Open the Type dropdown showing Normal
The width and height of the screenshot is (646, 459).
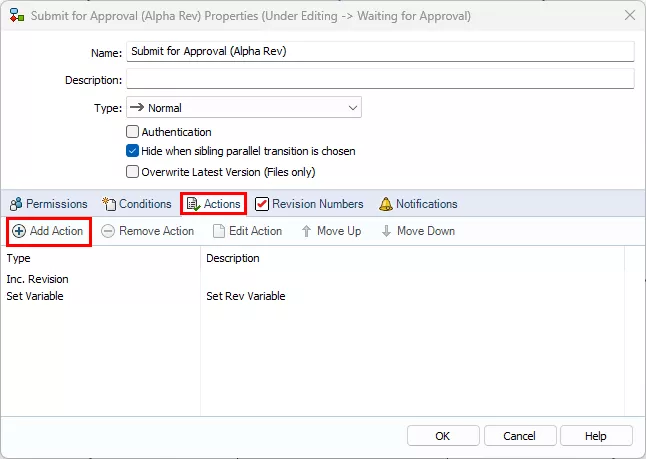pos(243,108)
